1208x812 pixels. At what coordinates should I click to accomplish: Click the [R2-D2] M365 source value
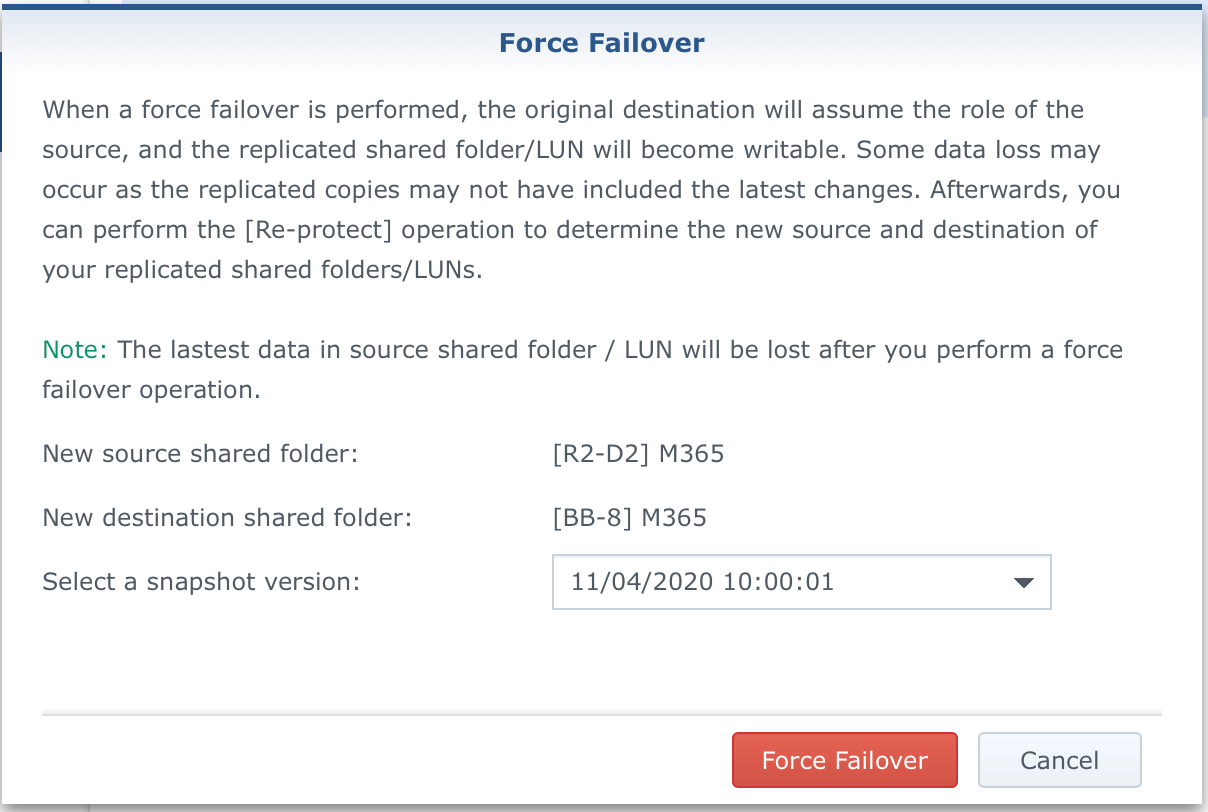(638, 454)
